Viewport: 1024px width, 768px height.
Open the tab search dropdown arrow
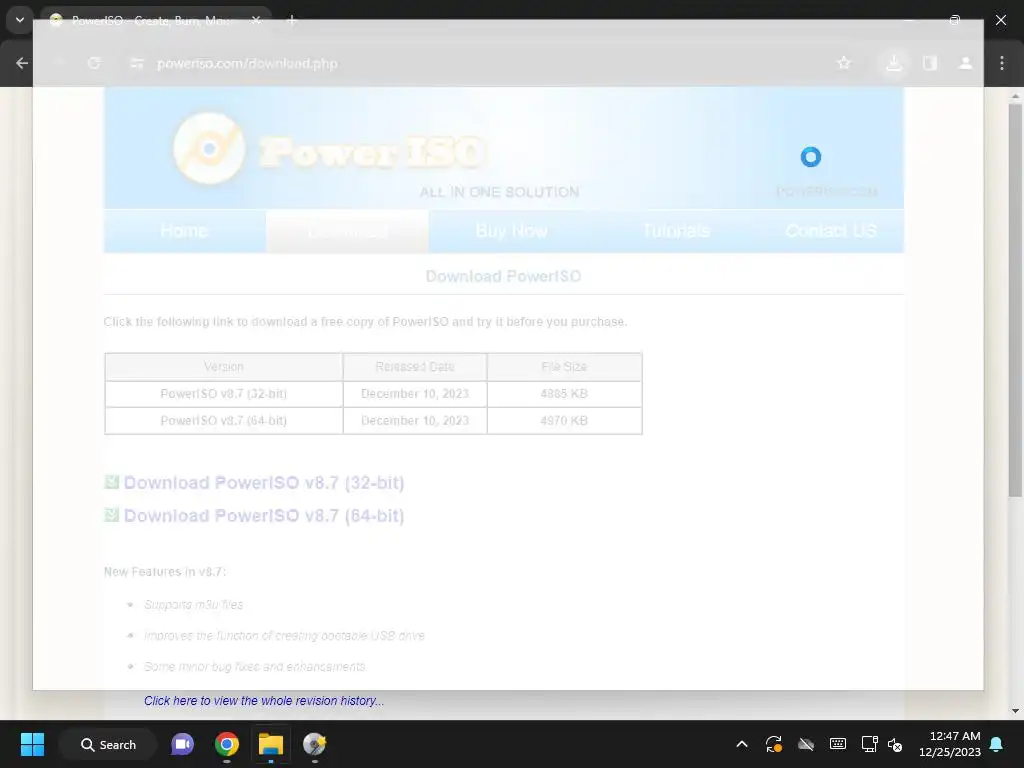tap(20, 20)
